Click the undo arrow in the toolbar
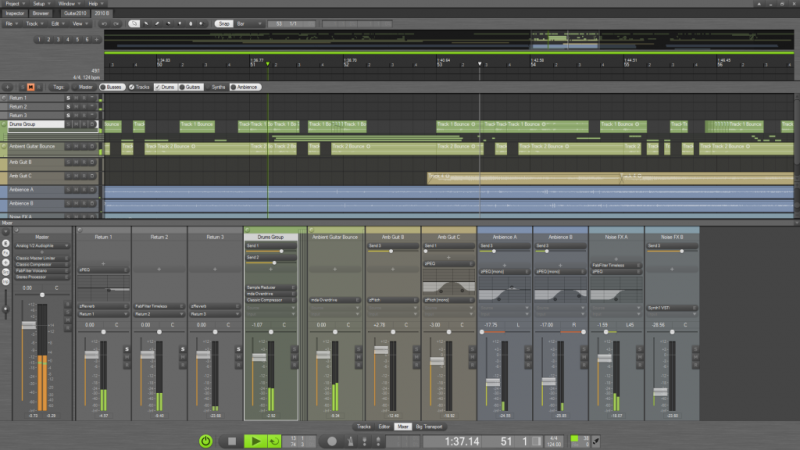800x450 pixels. click(x=104, y=23)
